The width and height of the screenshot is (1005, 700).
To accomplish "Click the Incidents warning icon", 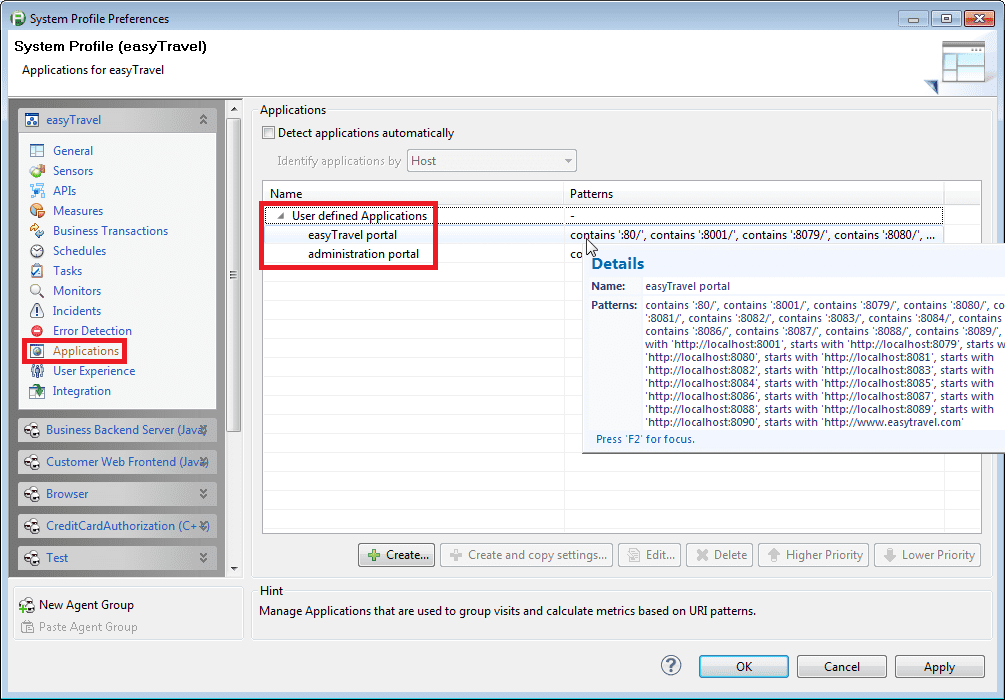I will pos(37,311).
